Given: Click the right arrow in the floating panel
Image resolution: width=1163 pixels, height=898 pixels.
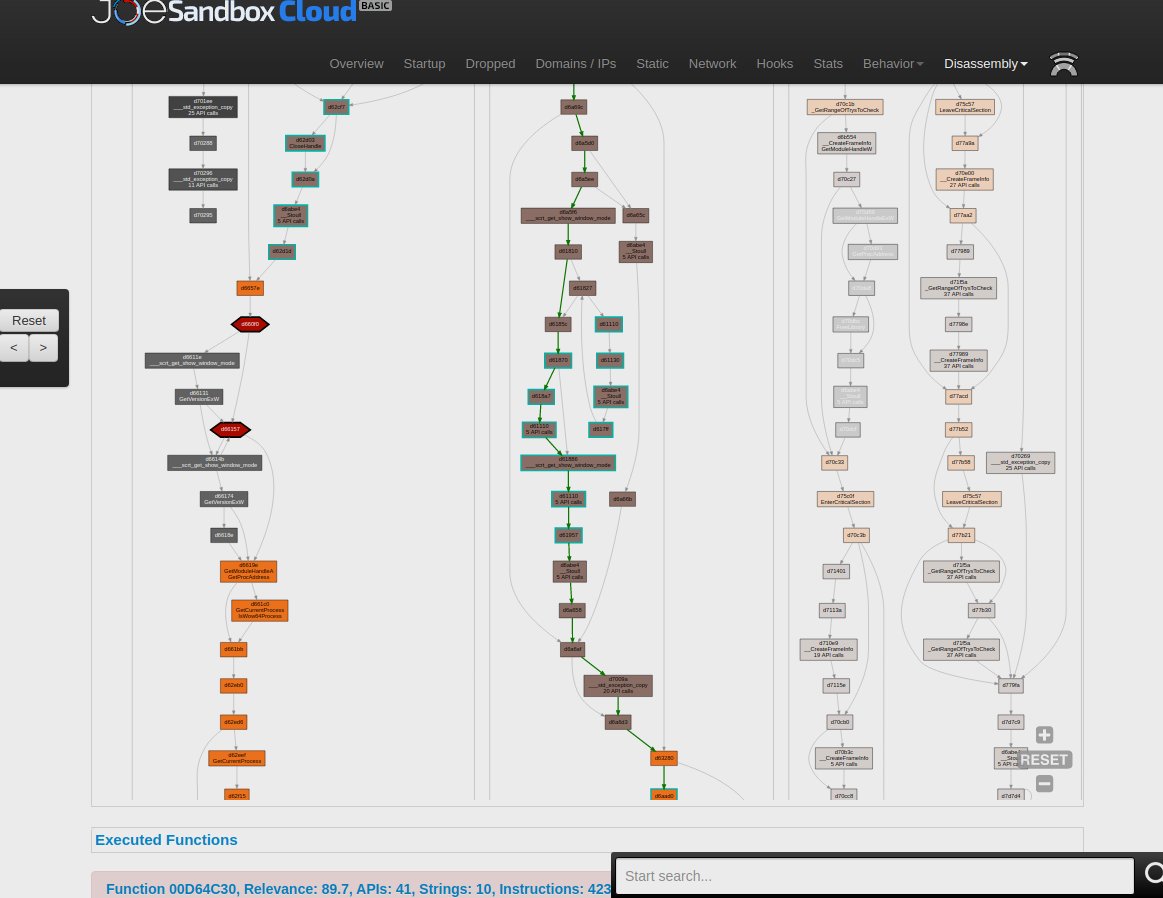Looking at the screenshot, I should tap(43, 347).
